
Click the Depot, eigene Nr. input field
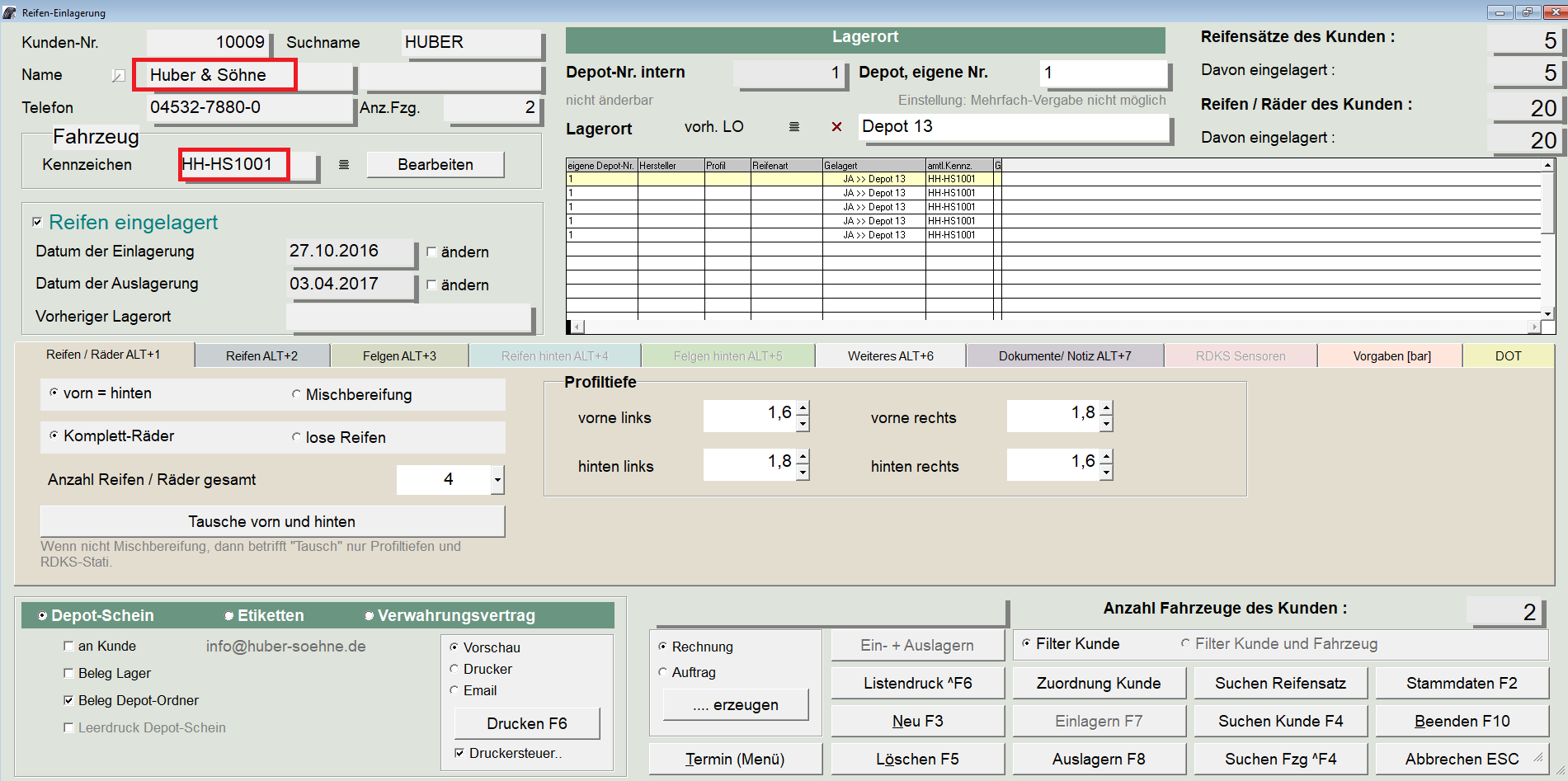point(1104,73)
